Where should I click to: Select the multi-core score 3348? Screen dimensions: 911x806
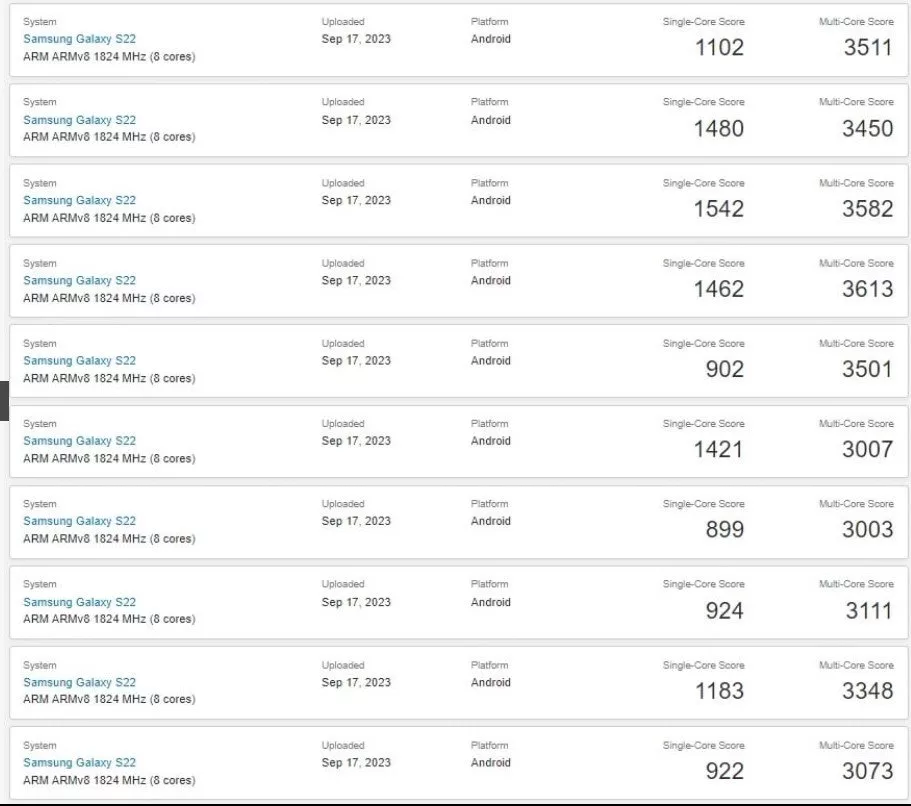point(867,690)
